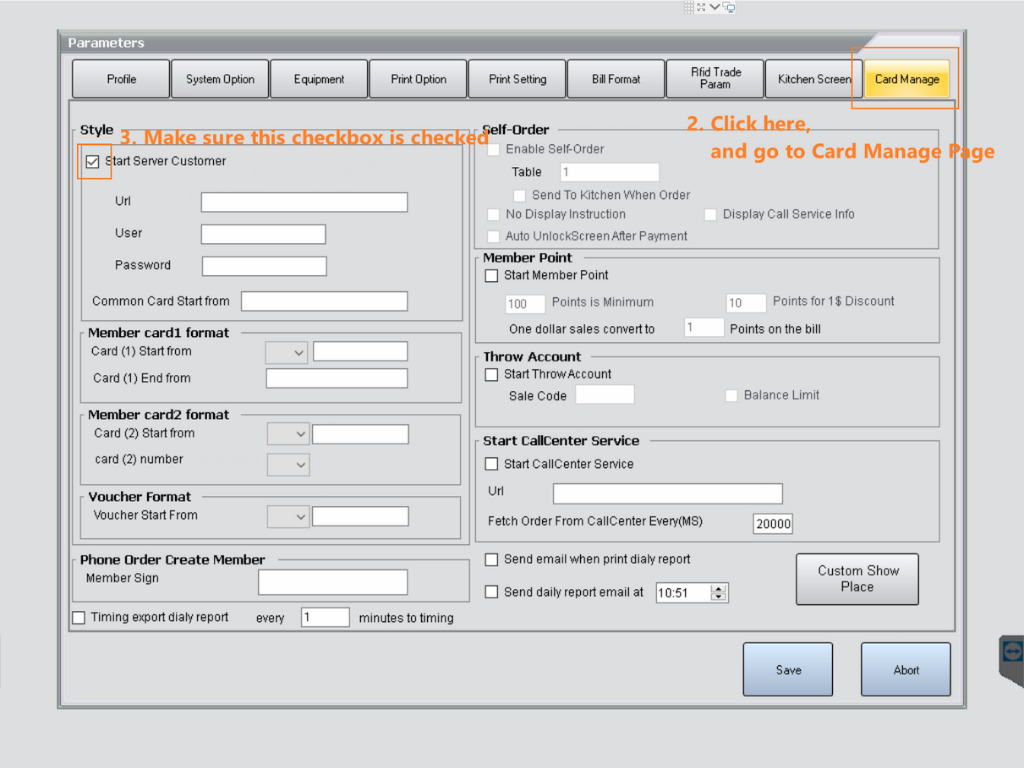
Task: Click the Abort button
Action: [906, 670]
